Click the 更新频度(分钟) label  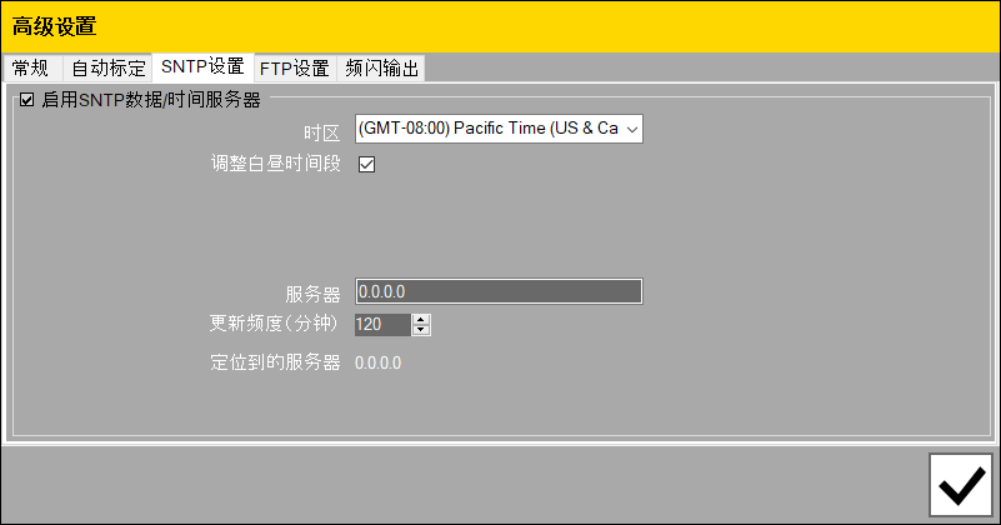[274, 324]
